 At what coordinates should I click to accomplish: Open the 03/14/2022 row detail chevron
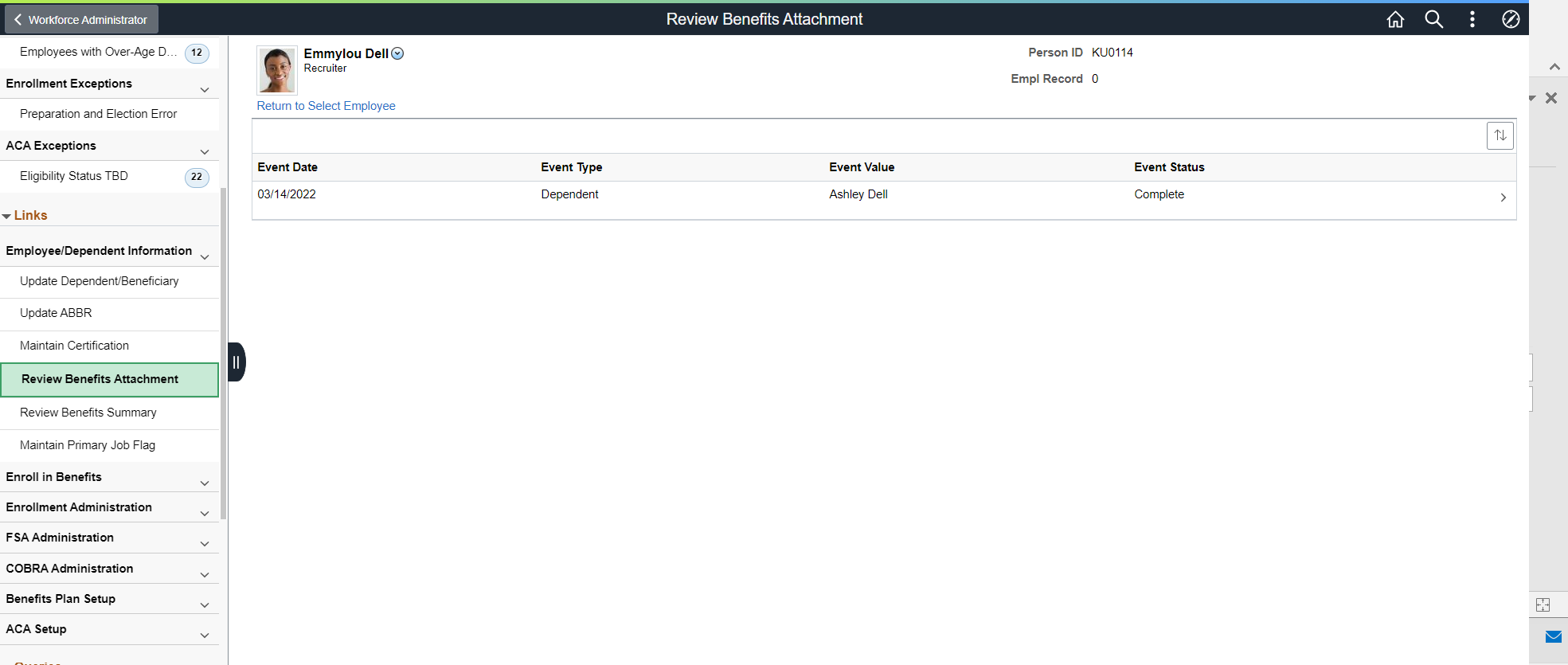tap(1503, 198)
